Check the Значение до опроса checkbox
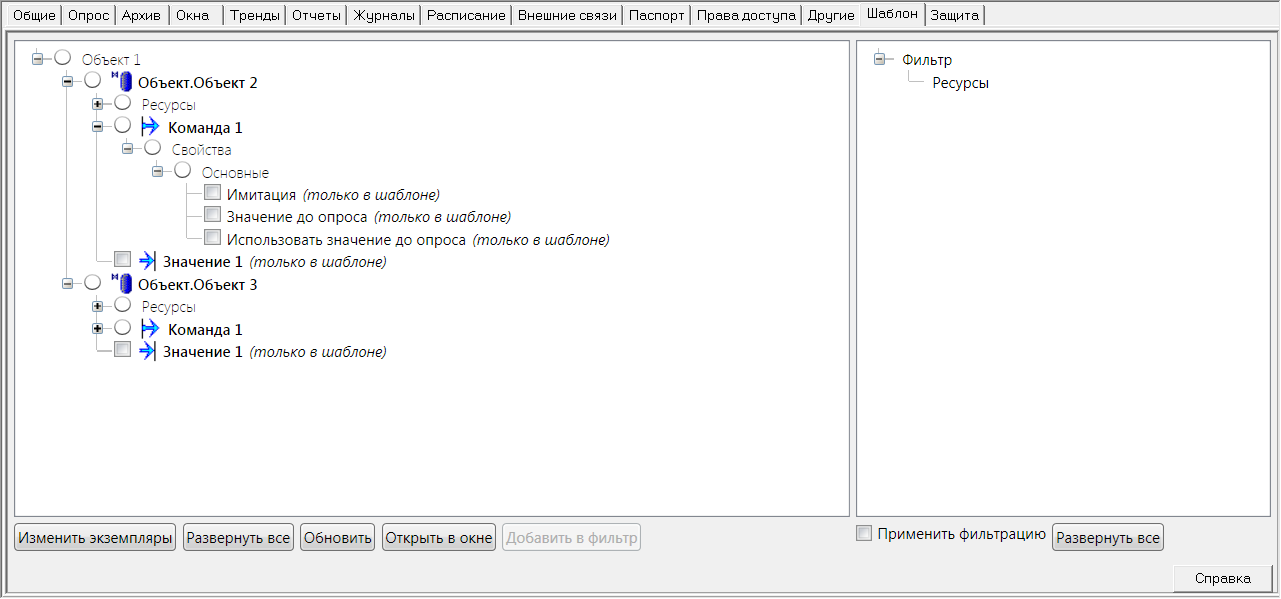Viewport: 1281px width, 599px height. (x=212, y=215)
